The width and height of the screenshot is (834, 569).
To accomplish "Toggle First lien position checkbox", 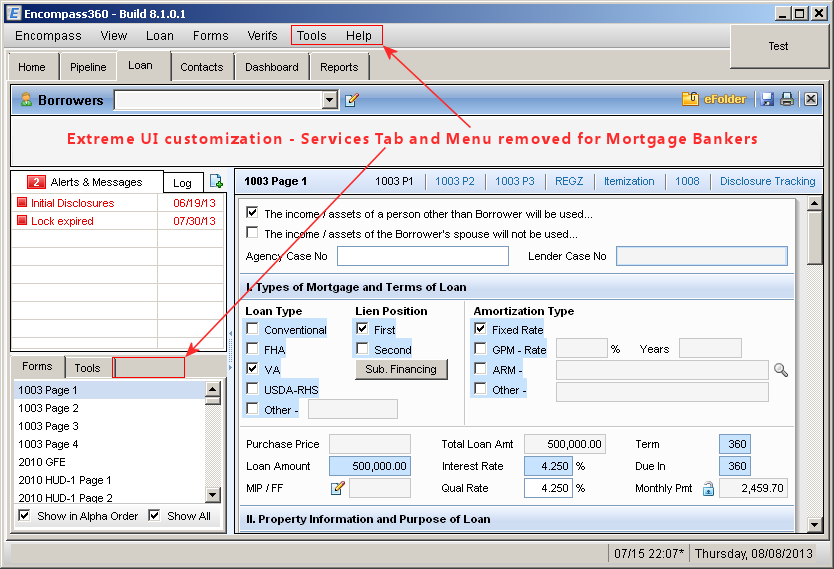I will 362,329.
